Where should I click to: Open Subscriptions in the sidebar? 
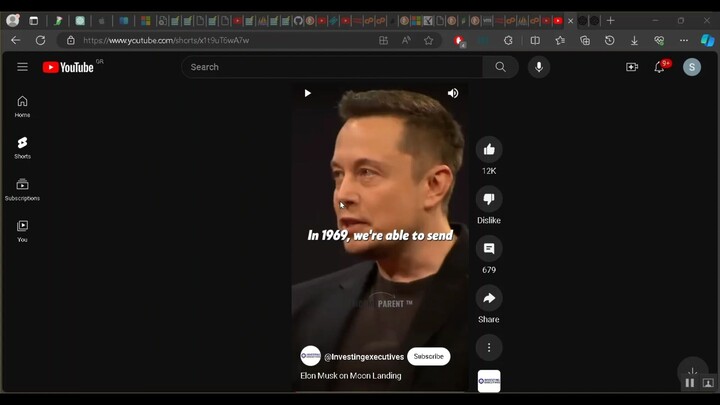coord(22,190)
